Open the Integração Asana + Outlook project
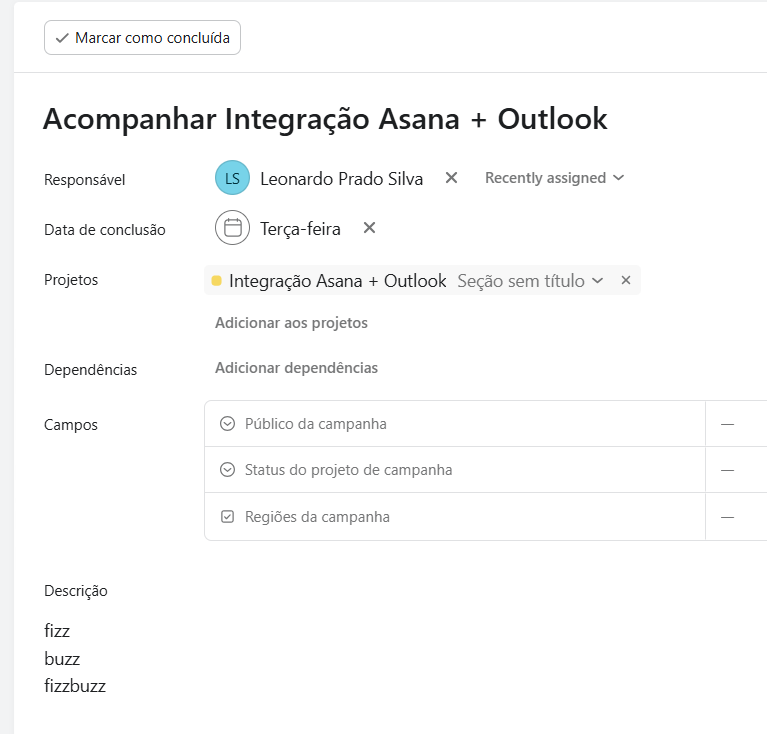Screen dimensions: 767x734 337,281
